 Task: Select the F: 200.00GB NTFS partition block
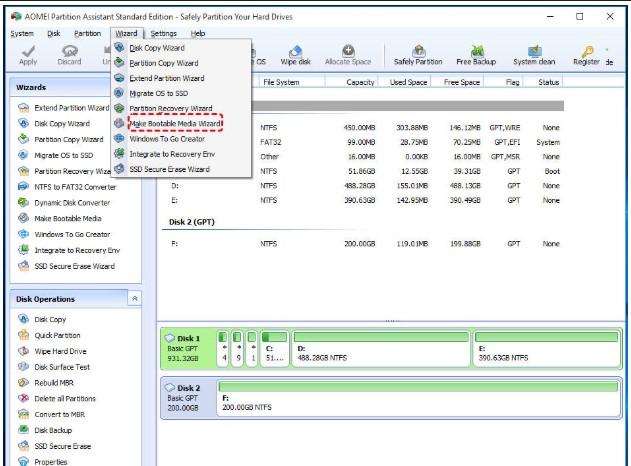[x=418, y=398]
